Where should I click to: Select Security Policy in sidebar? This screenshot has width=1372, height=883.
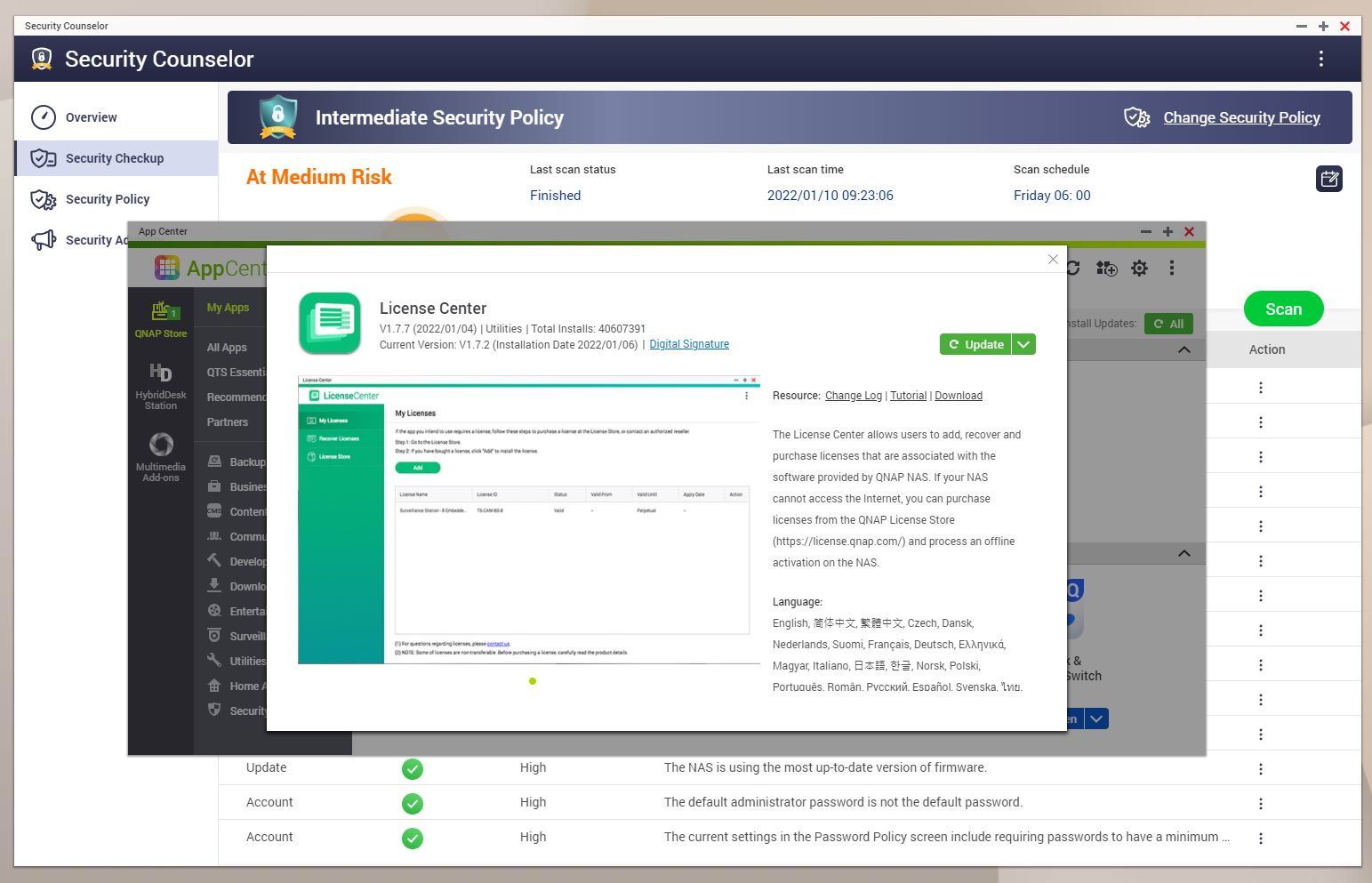pos(108,199)
